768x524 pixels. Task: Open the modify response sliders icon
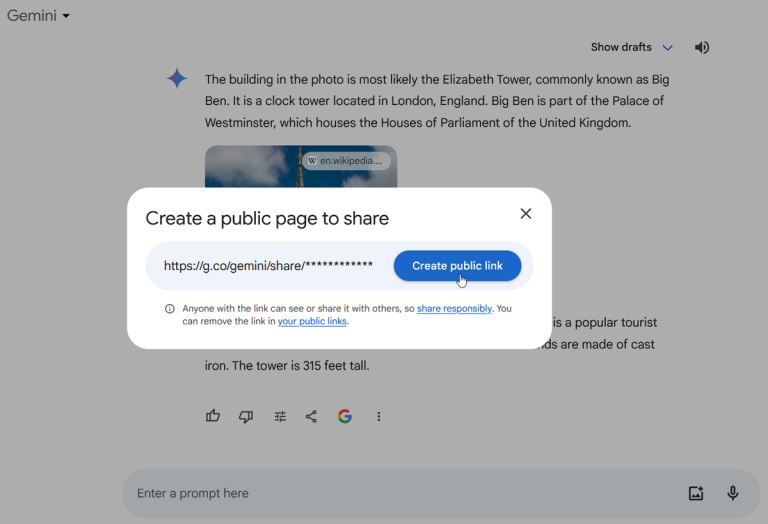click(280, 417)
